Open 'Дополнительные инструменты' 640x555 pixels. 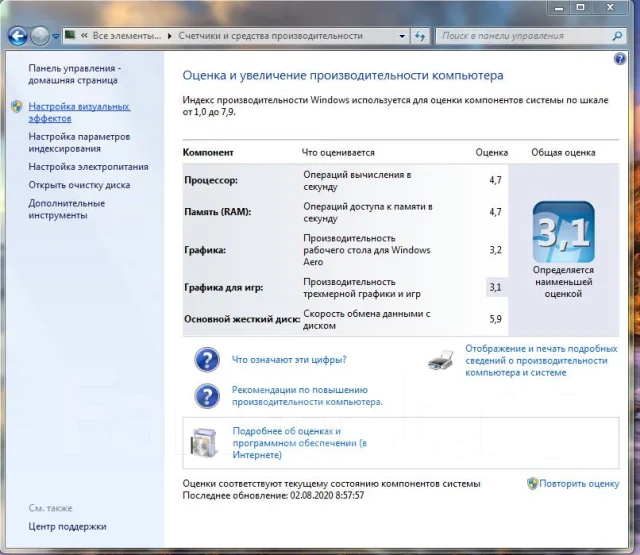coord(67,209)
